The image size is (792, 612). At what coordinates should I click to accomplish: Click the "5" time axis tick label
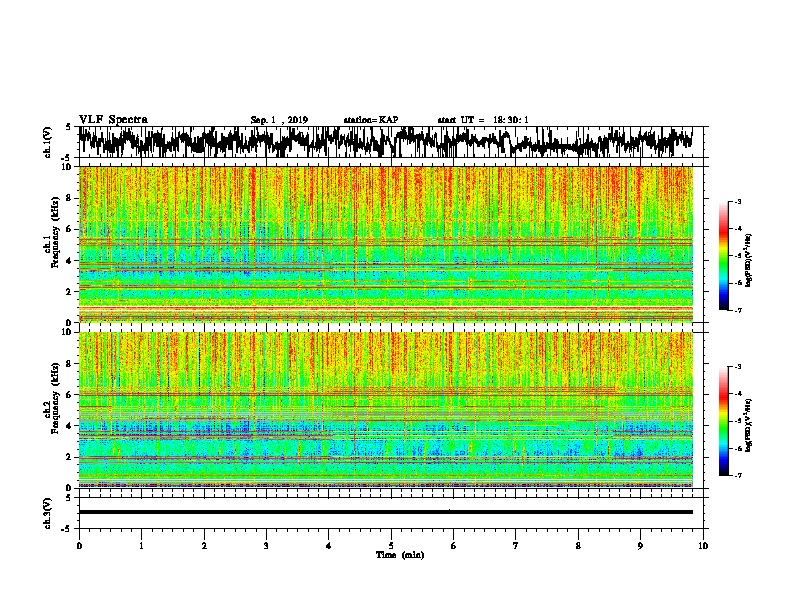point(391,546)
